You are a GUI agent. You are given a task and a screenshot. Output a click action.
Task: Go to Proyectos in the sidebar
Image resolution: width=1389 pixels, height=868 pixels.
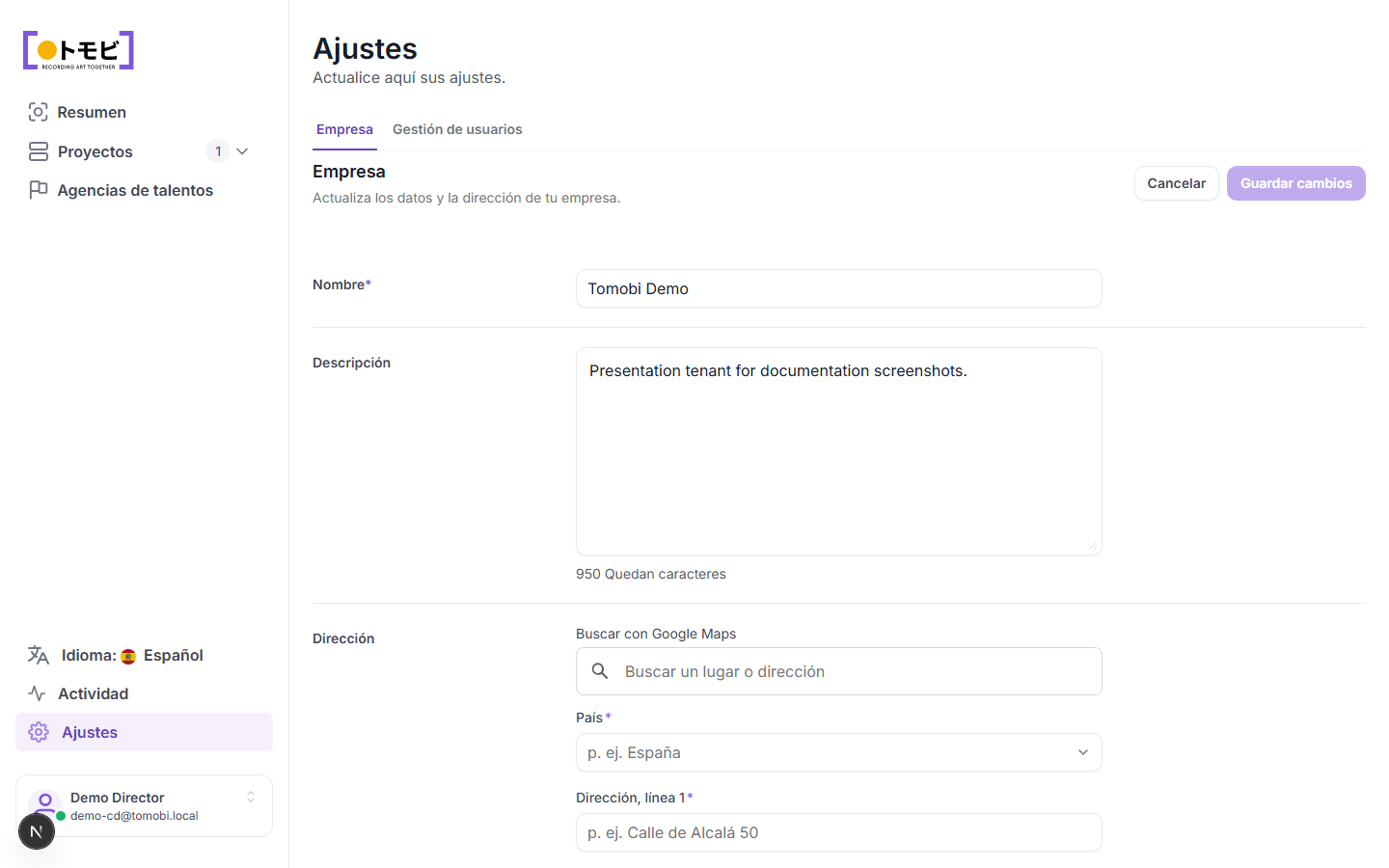coord(95,151)
